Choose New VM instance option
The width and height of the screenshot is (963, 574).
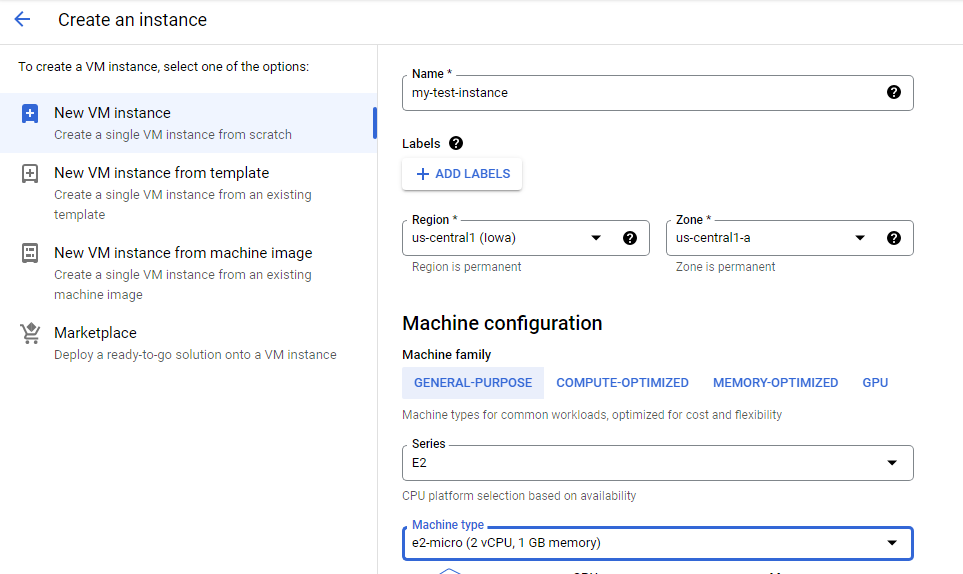click(188, 123)
